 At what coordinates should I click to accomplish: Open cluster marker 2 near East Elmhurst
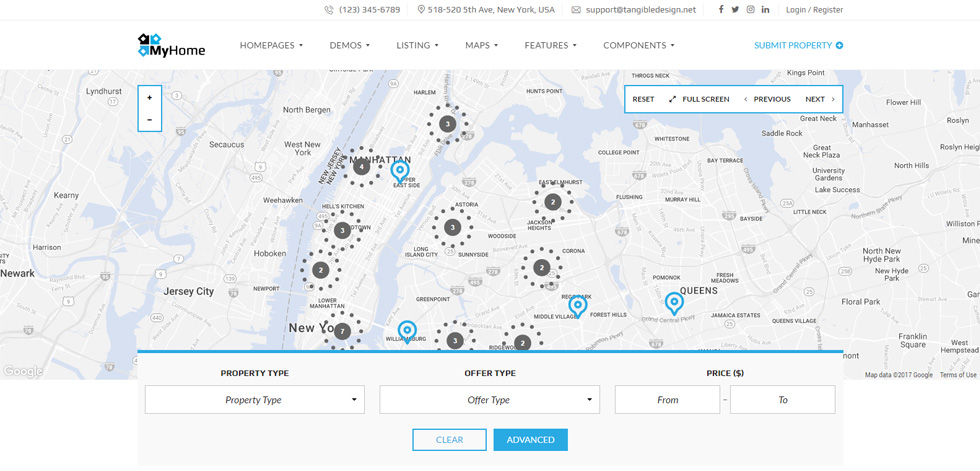coord(552,202)
